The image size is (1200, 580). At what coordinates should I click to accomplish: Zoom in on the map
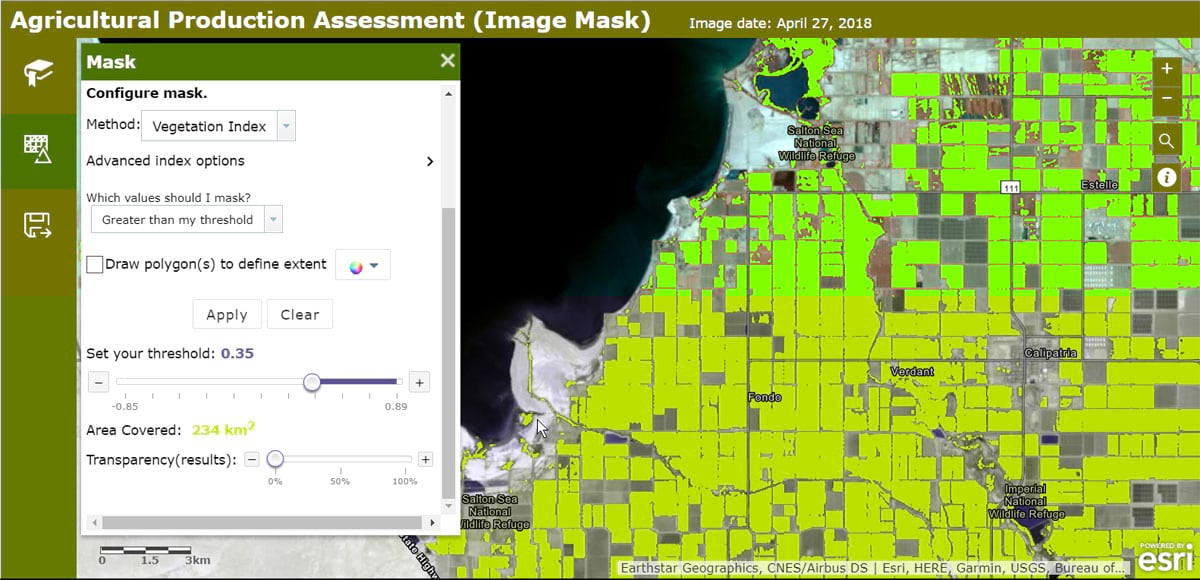(1167, 69)
